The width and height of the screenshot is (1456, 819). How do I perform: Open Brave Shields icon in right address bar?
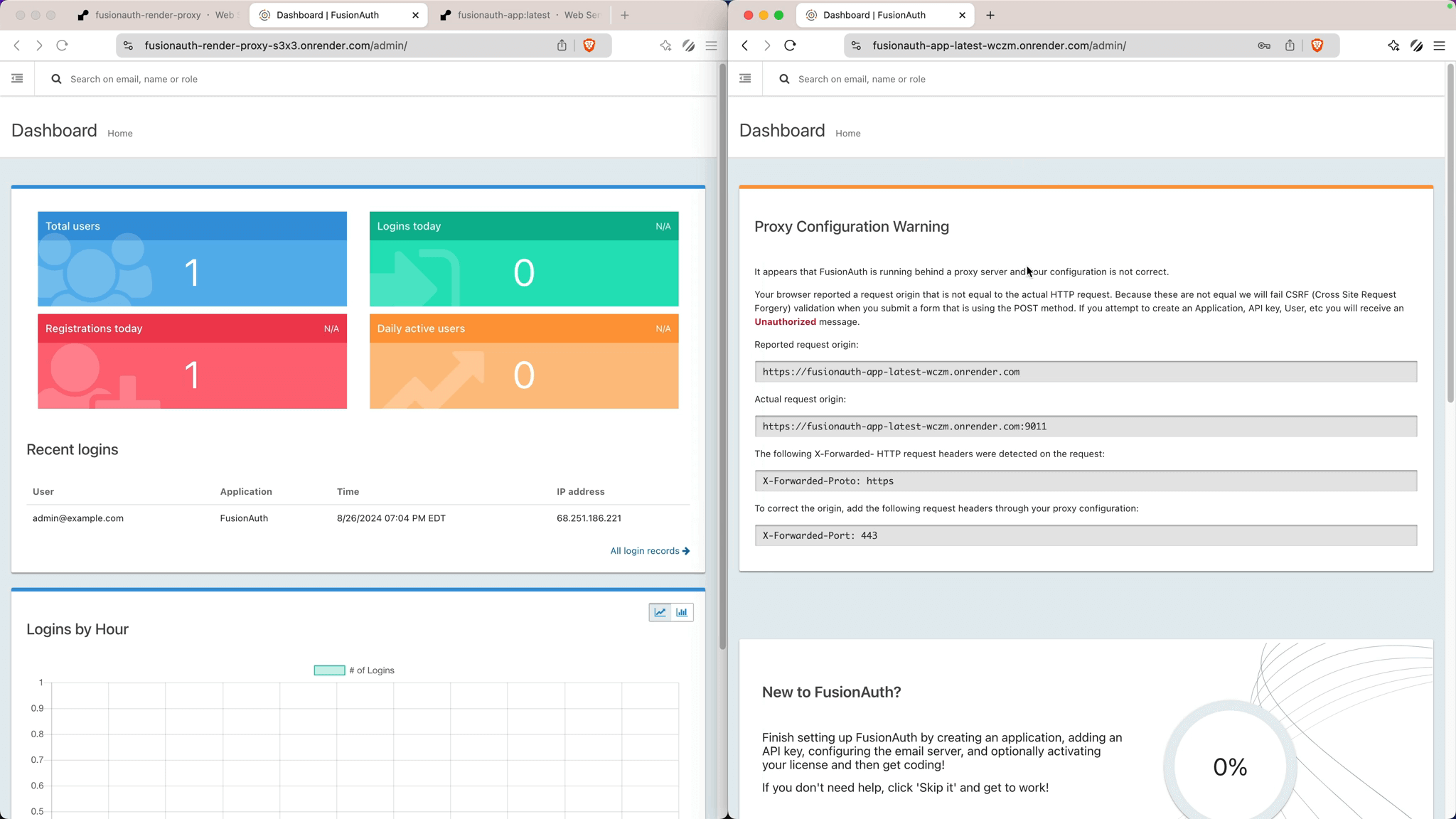click(x=1317, y=45)
